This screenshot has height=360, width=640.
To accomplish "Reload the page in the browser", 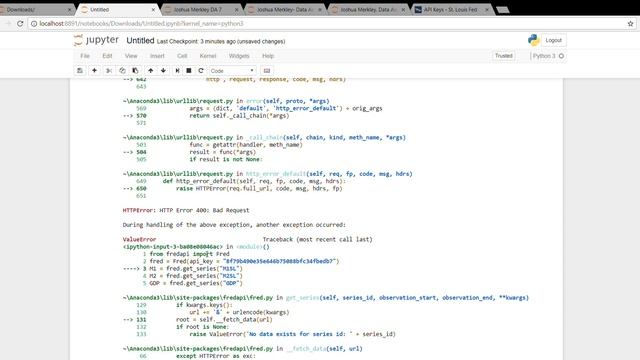I will coord(20,24).
